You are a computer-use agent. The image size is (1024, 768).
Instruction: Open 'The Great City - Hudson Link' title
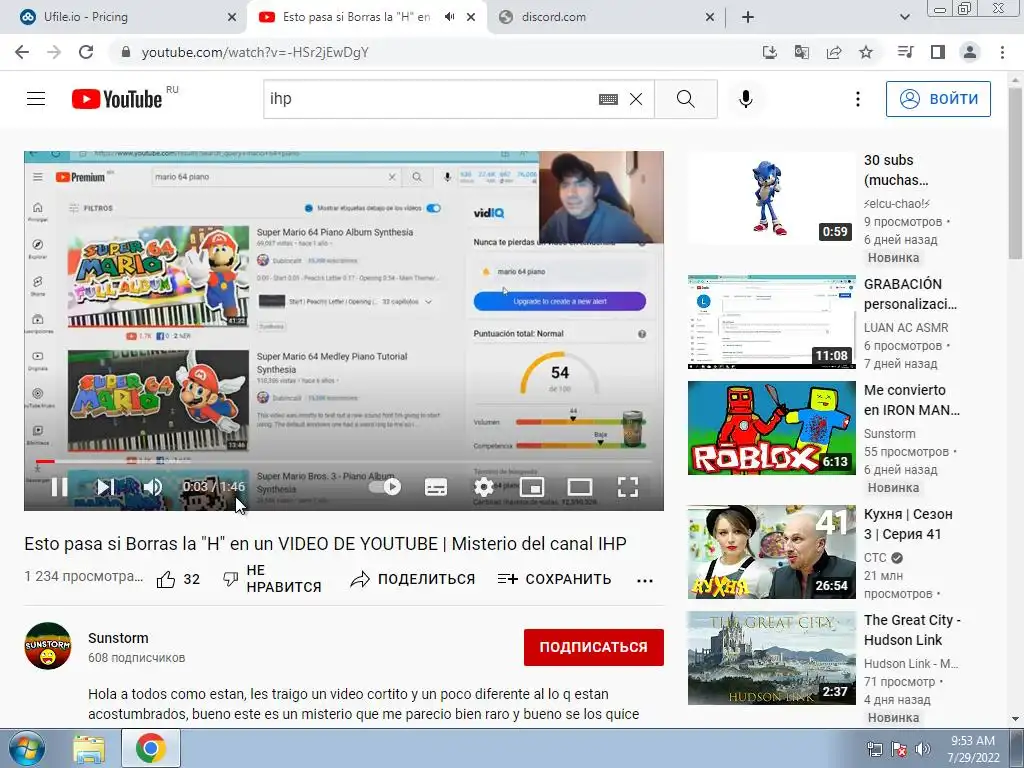(912, 630)
